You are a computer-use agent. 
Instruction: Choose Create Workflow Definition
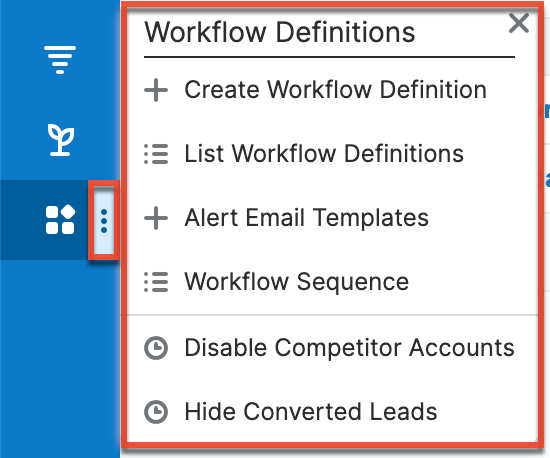335,90
